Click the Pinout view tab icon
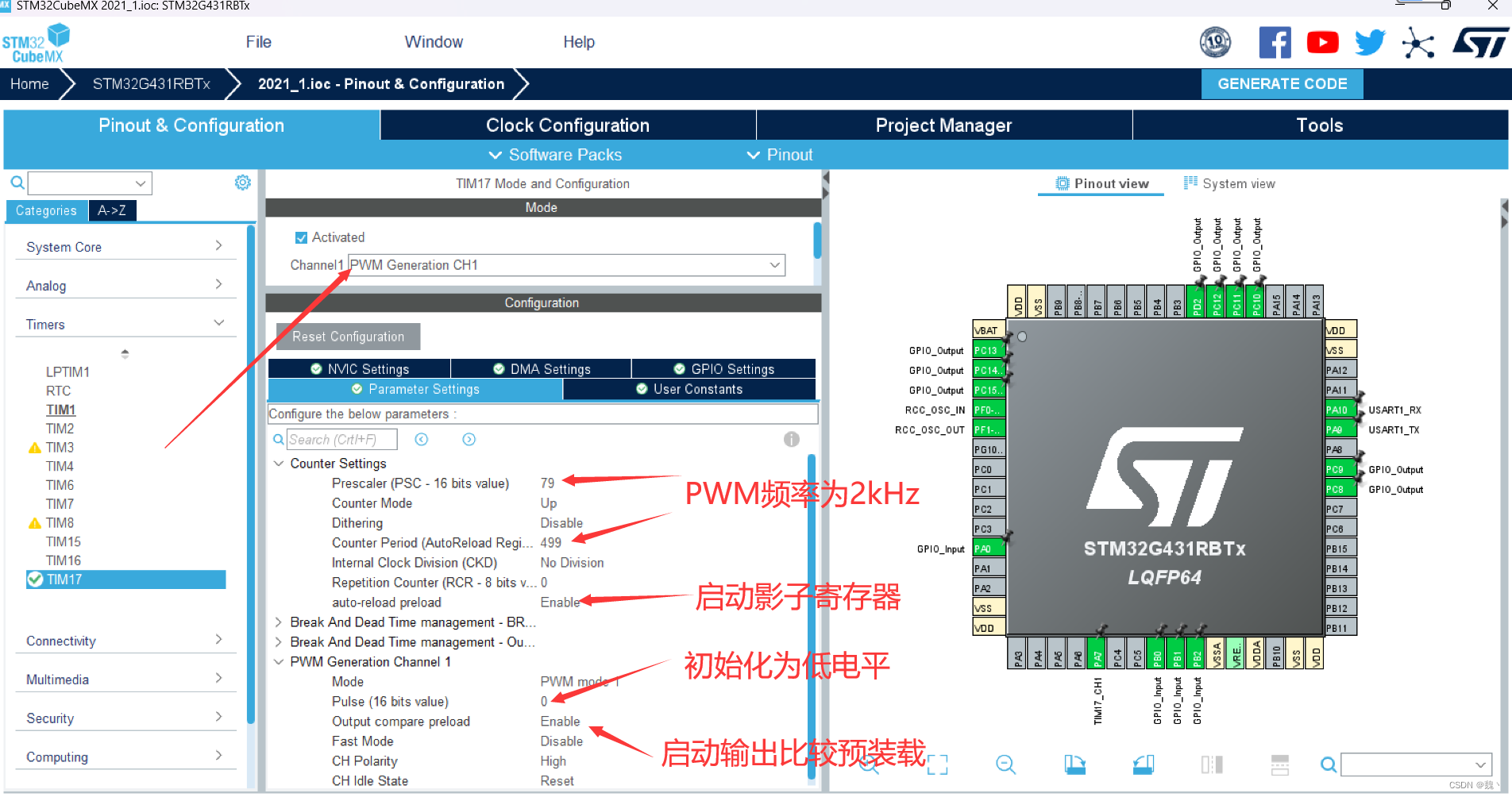The width and height of the screenshot is (1512, 797). pos(1062,183)
